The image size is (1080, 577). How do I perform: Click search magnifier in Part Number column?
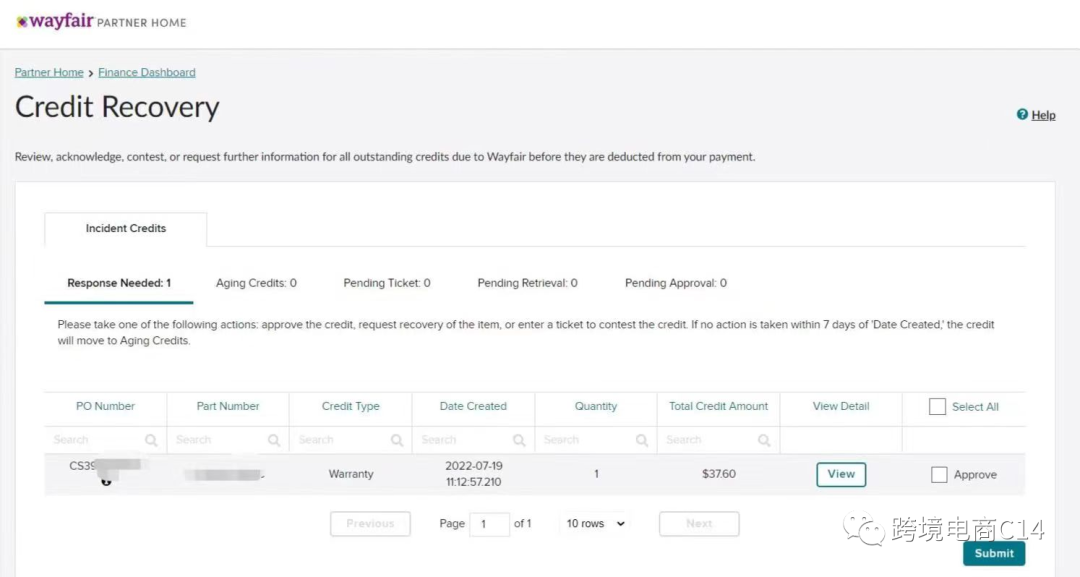[x=274, y=440]
